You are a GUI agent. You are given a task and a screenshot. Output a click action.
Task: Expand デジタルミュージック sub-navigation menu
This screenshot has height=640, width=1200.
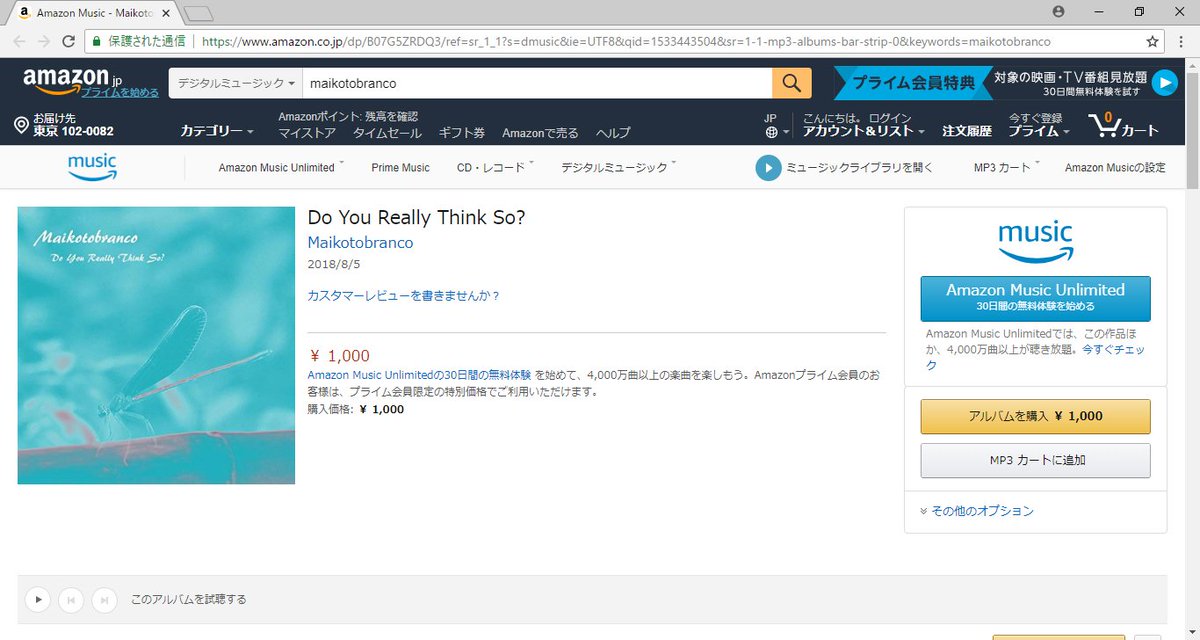pyautogui.click(x=618, y=168)
